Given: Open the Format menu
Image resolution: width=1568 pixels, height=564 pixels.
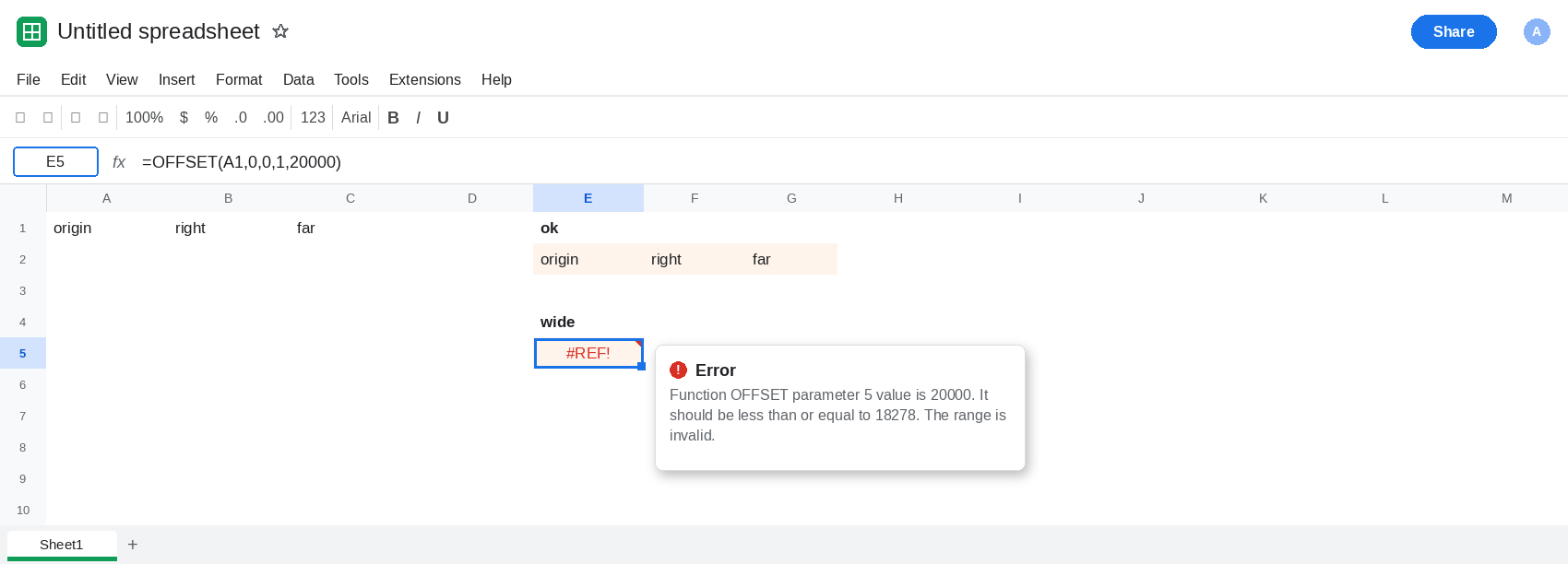Looking at the screenshot, I should point(239,79).
